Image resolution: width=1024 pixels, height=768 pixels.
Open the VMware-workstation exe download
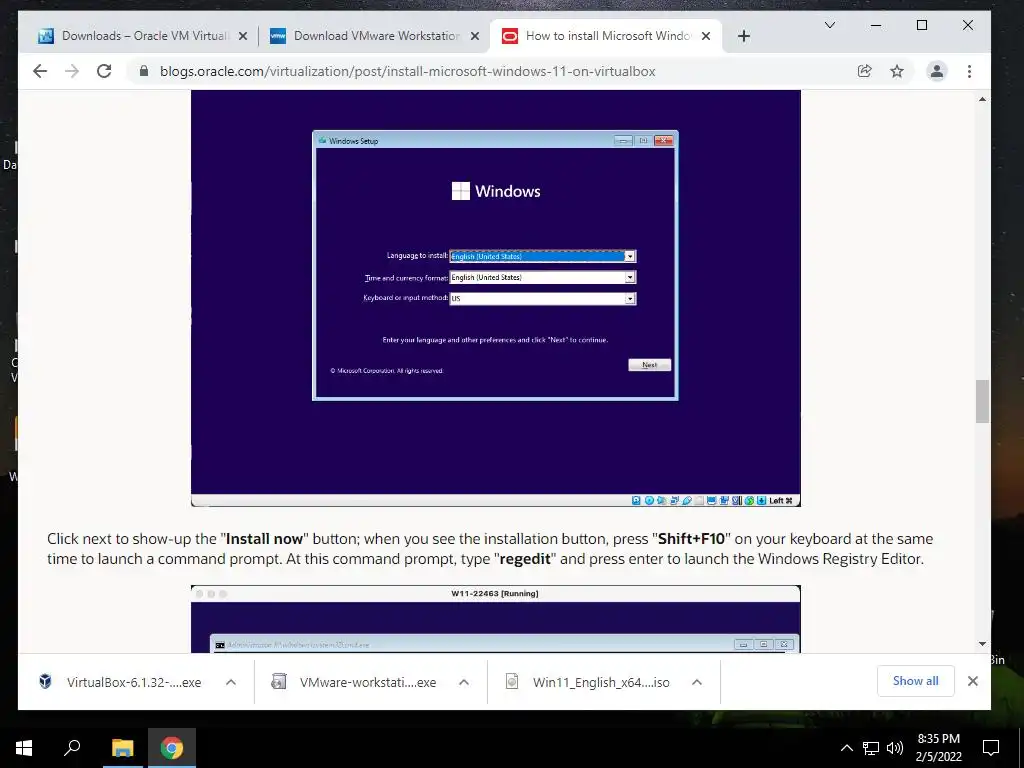(368, 682)
